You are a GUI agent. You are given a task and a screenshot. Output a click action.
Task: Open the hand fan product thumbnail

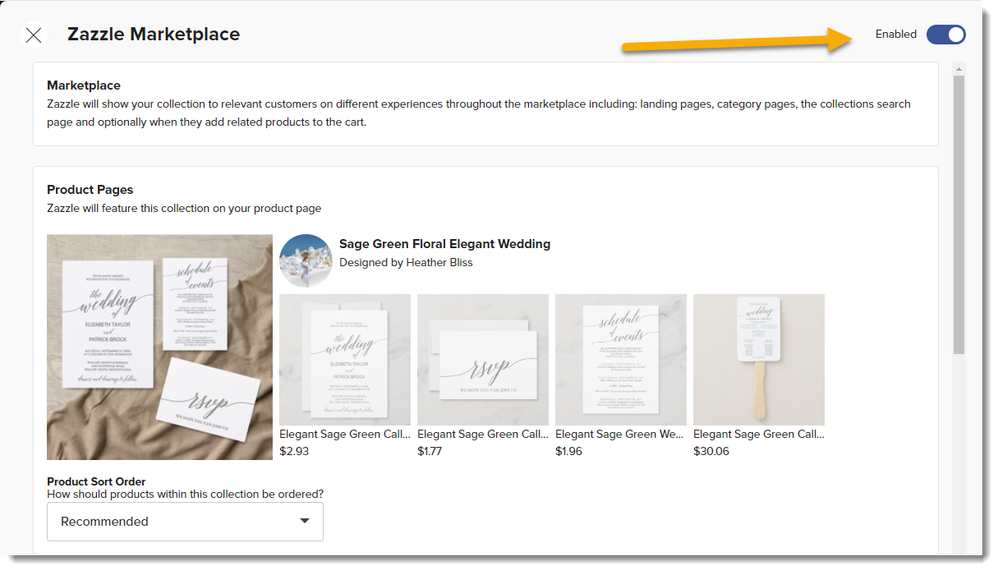[x=759, y=360]
